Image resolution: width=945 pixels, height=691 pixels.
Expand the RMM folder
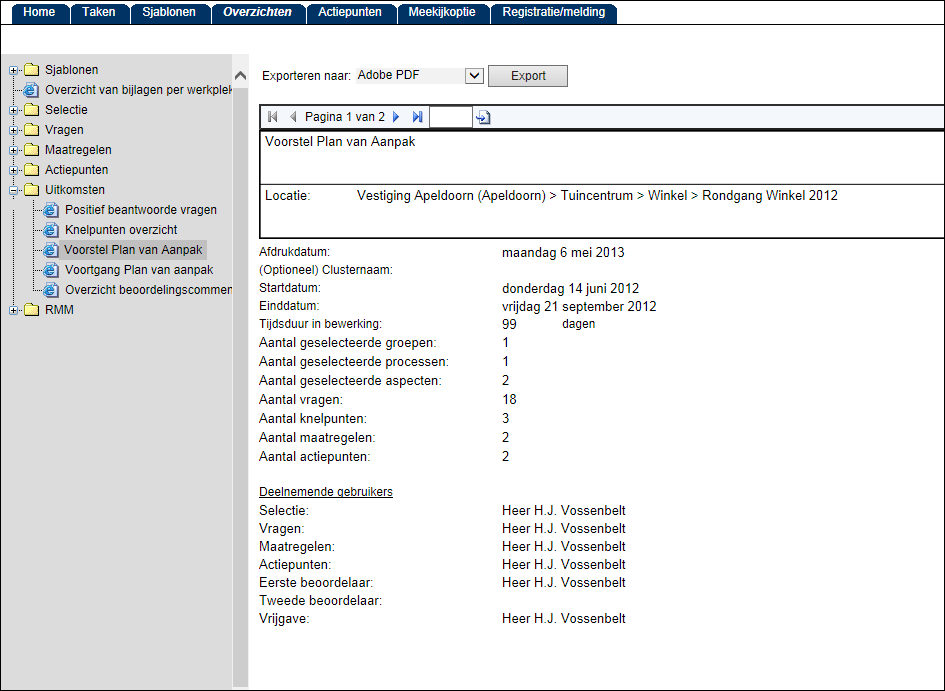point(14,310)
